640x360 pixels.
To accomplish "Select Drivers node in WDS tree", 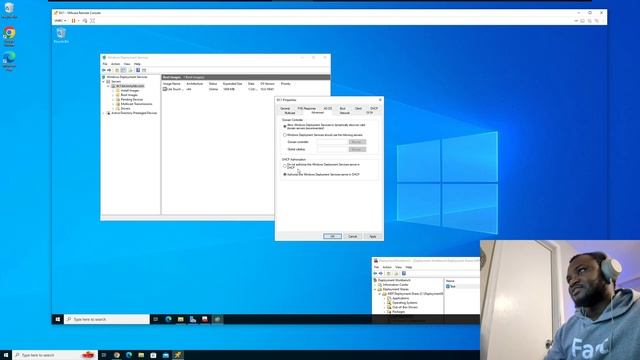I will (x=125, y=109).
